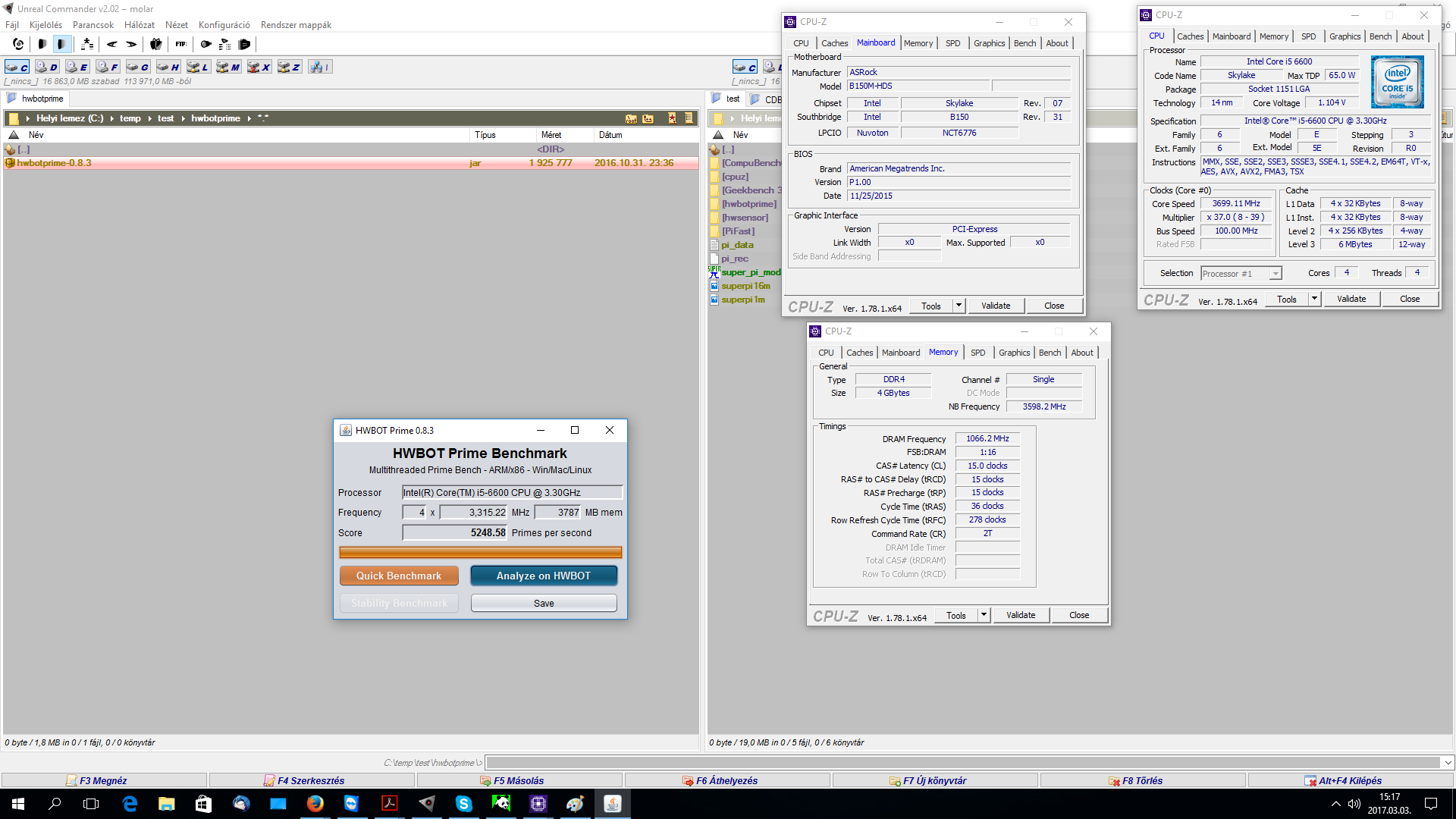Open CPU-Z taskbar icon

(538, 803)
